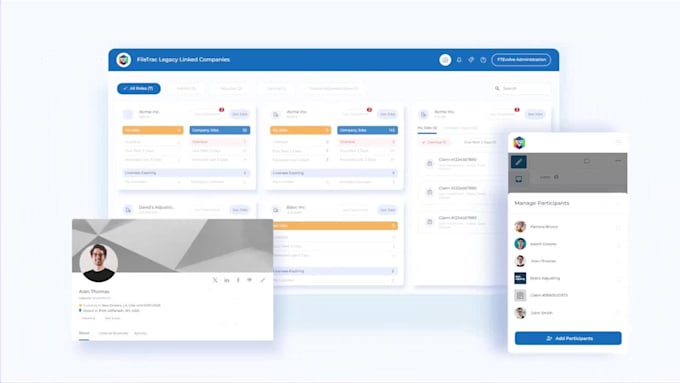Expand Licenses Expiring on second Acme card
The image size is (680, 383).
[x=334, y=173]
